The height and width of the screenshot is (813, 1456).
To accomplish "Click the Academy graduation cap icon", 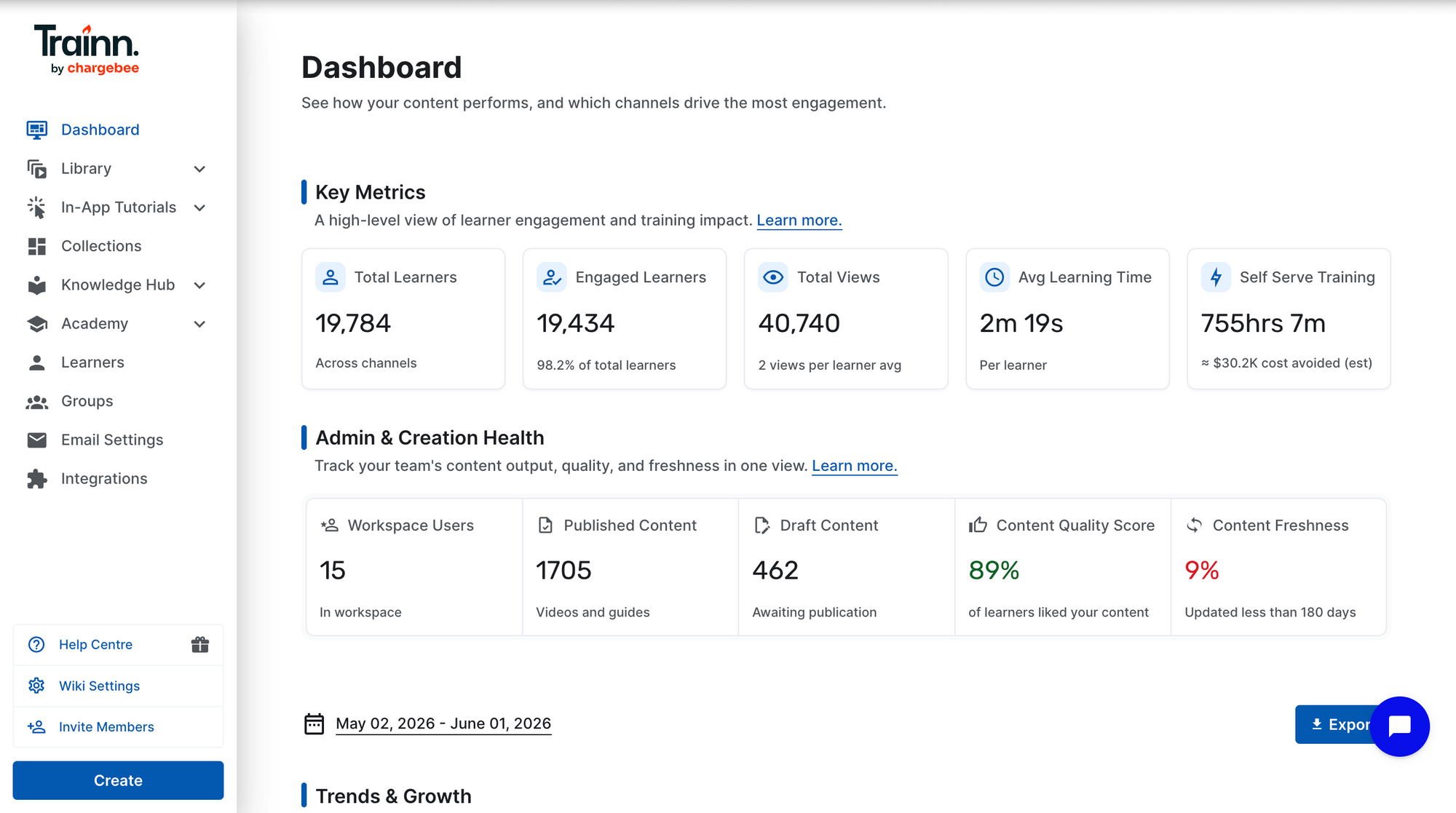I will click(37, 324).
